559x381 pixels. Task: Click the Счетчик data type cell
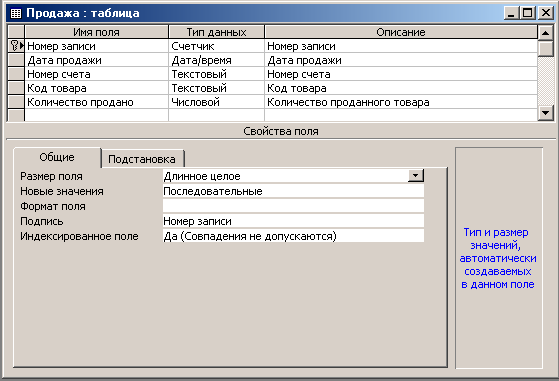[x=216, y=46]
